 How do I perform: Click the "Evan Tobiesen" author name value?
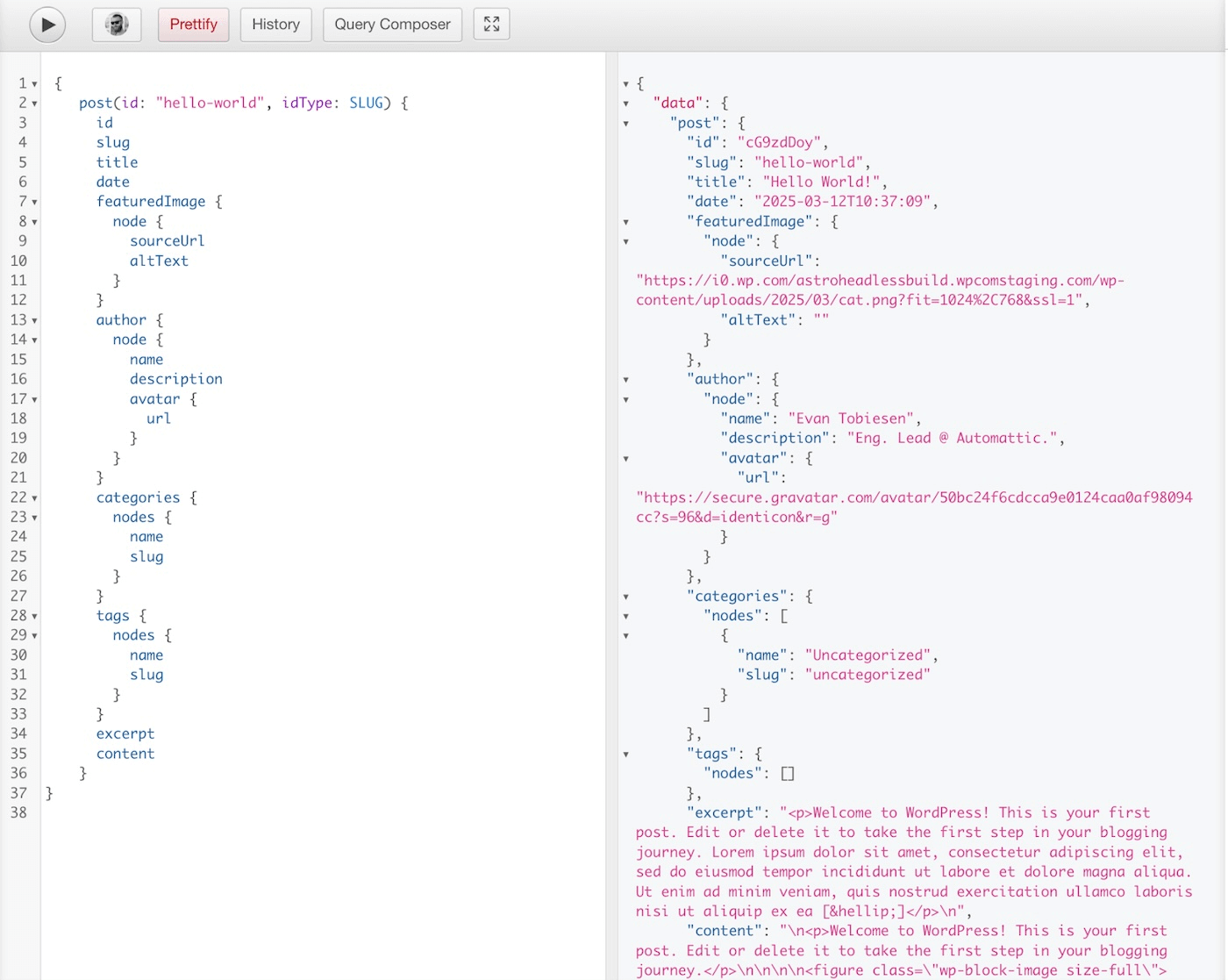click(x=851, y=418)
